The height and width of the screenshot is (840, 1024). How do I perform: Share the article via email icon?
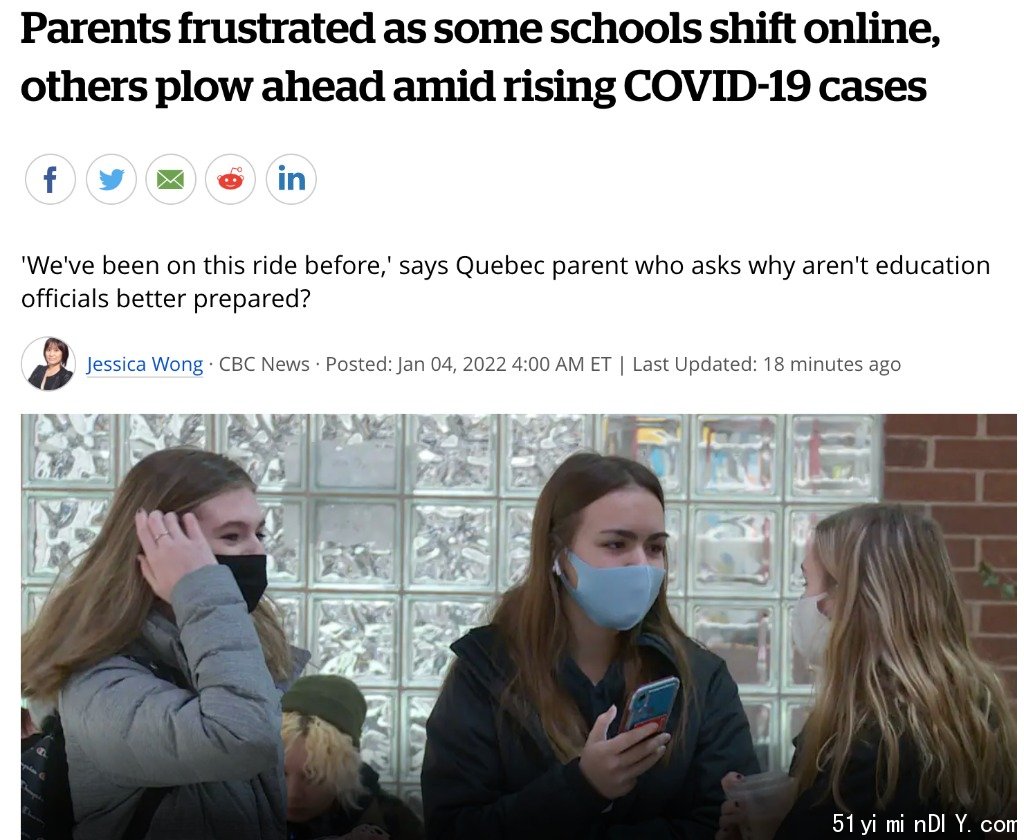click(x=170, y=179)
